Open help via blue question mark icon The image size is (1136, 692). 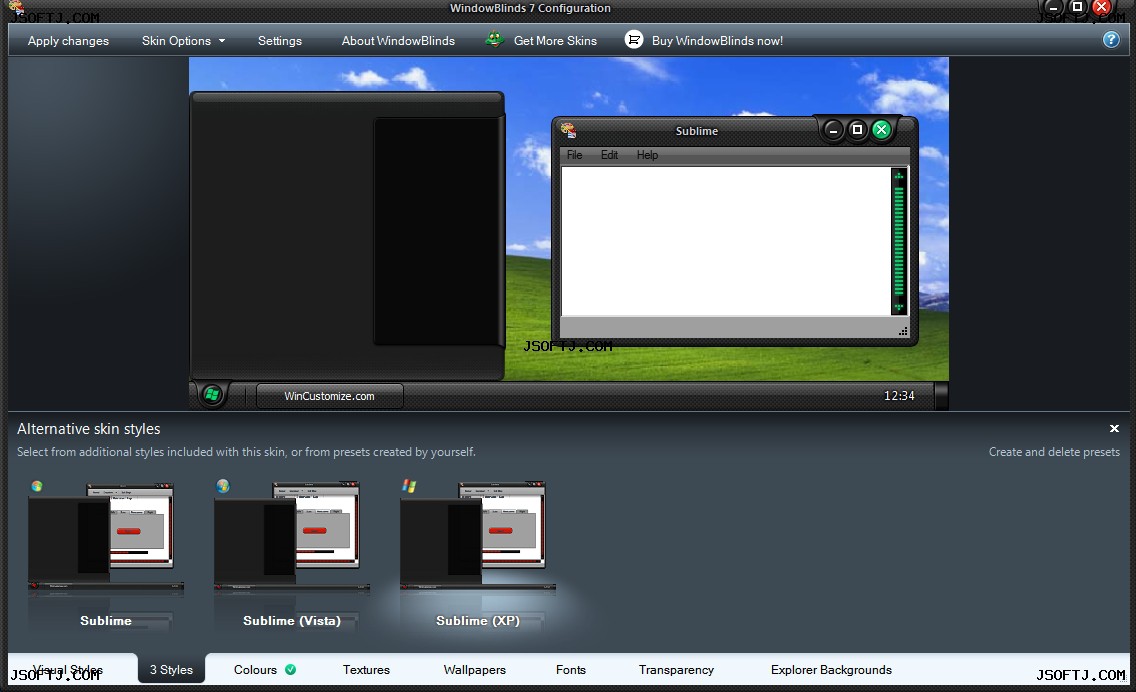pyautogui.click(x=1111, y=40)
